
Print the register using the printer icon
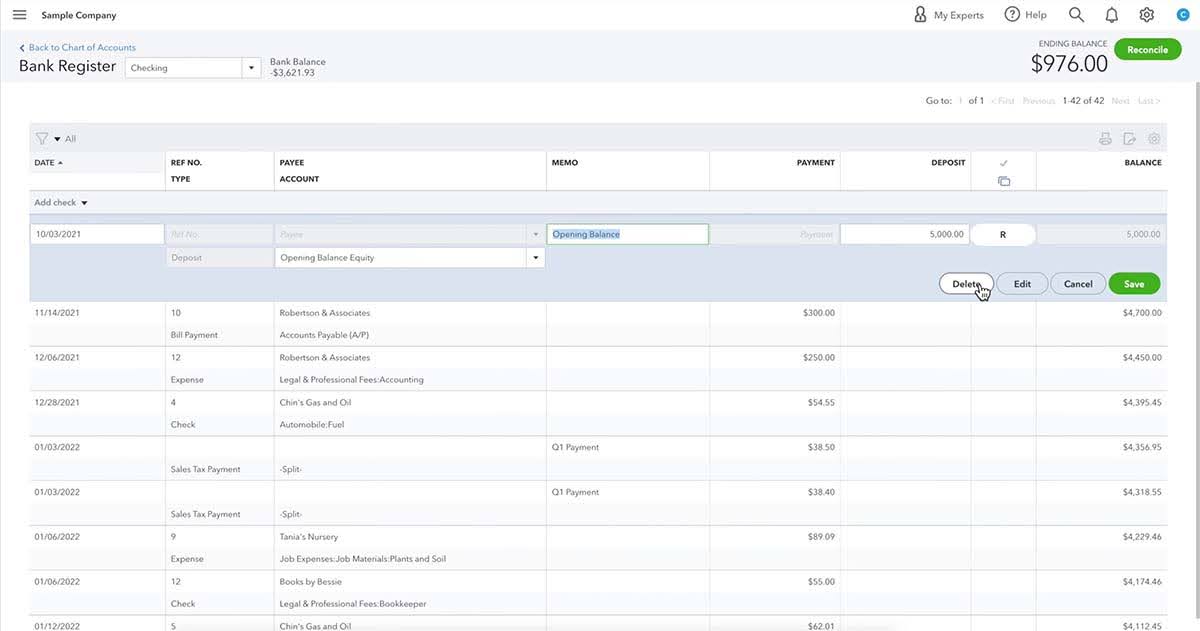click(1105, 138)
